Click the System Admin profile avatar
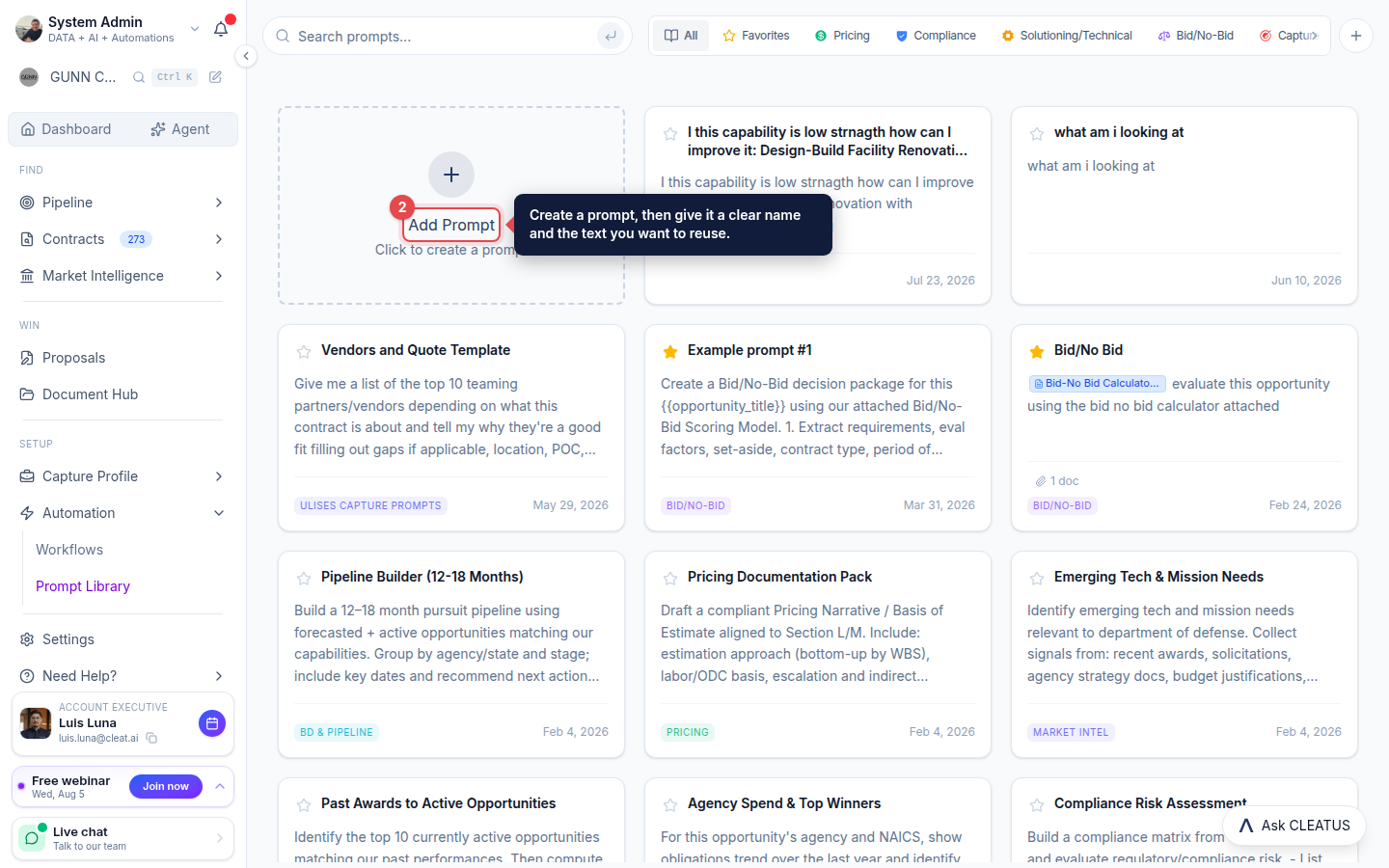Viewport: 1389px width, 868px height. point(29,29)
